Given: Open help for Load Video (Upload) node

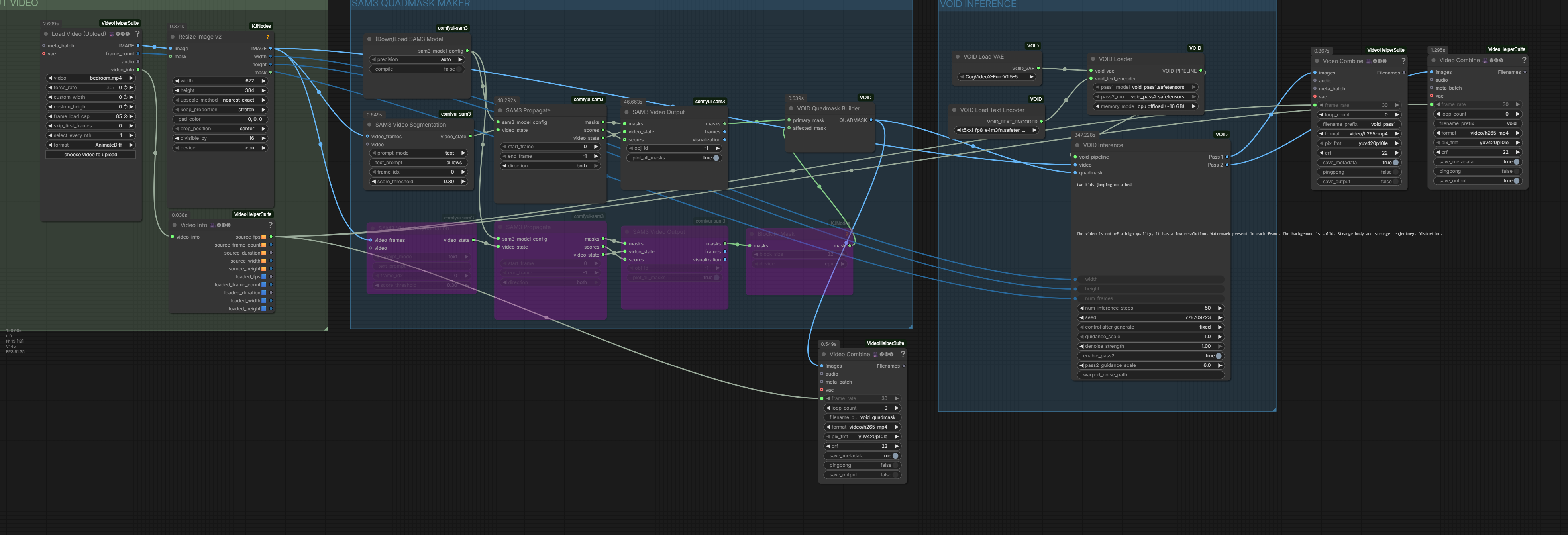Looking at the screenshot, I should (137, 34).
